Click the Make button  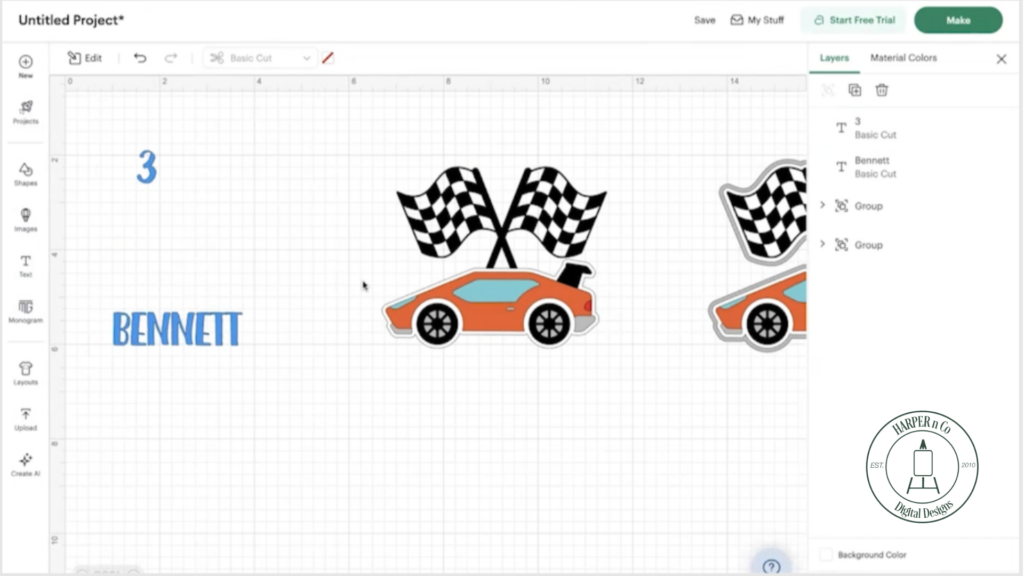click(x=957, y=20)
